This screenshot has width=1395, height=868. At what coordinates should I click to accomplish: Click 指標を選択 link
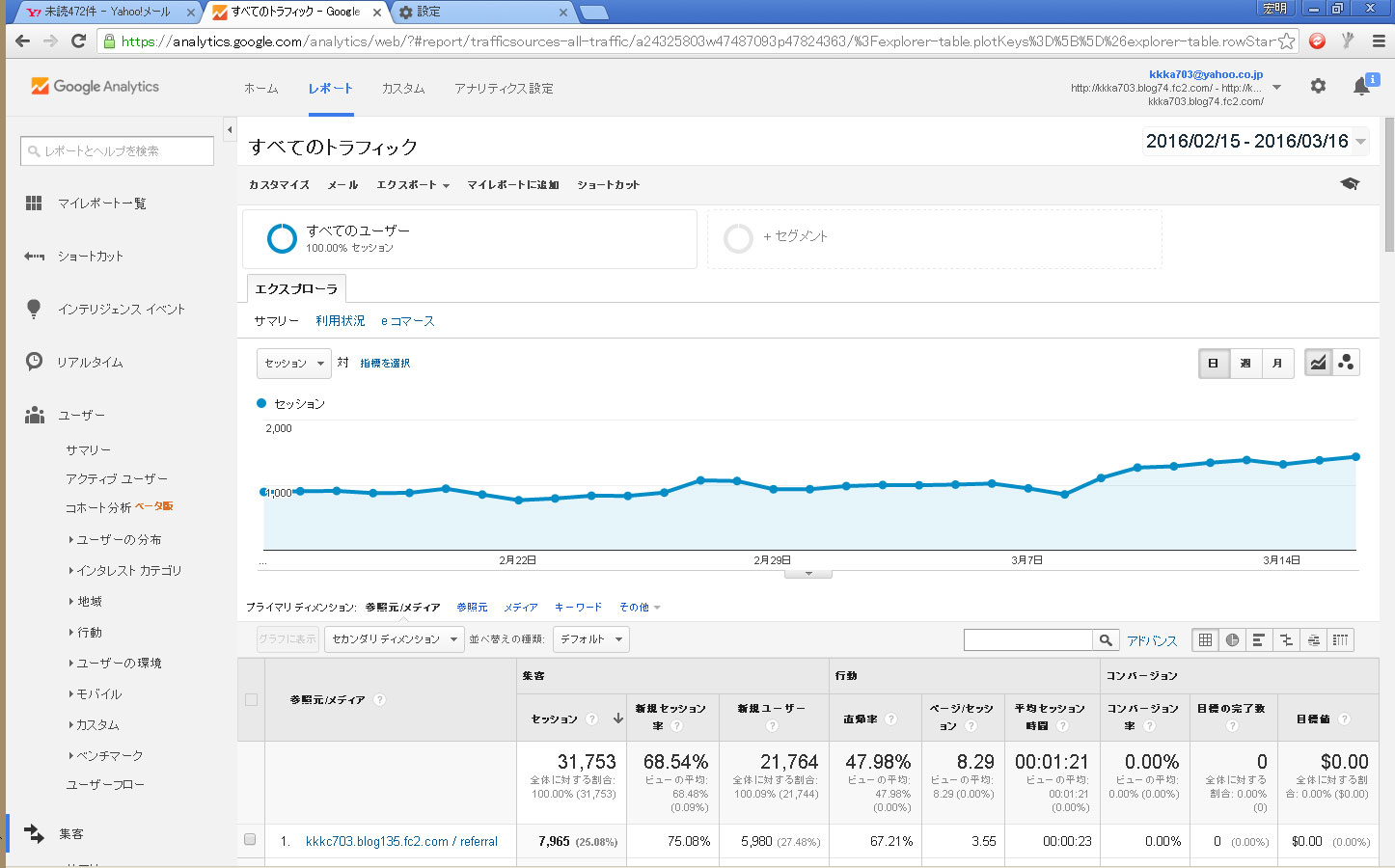pyautogui.click(x=385, y=364)
